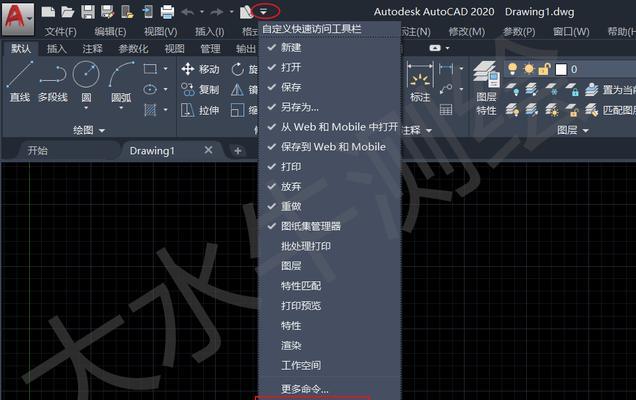Click the Redo arrow icon
Screen dimensions: 636x400
pyautogui.click(x=217, y=12)
